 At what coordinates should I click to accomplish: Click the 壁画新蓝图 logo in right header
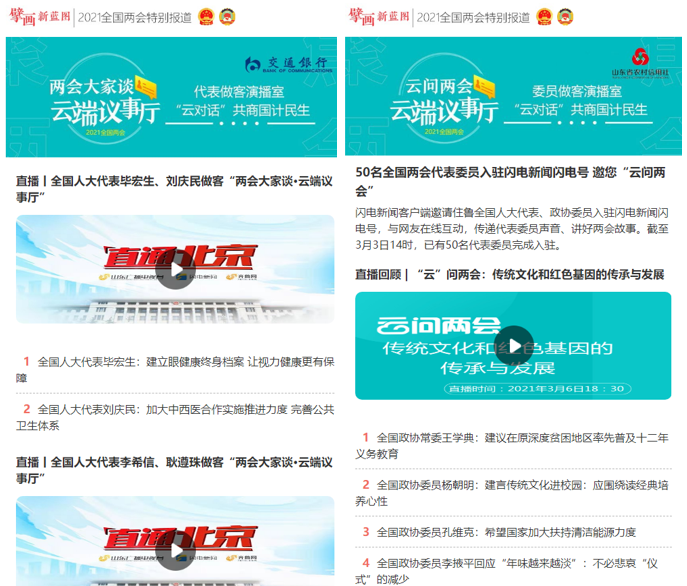[x=379, y=17]
